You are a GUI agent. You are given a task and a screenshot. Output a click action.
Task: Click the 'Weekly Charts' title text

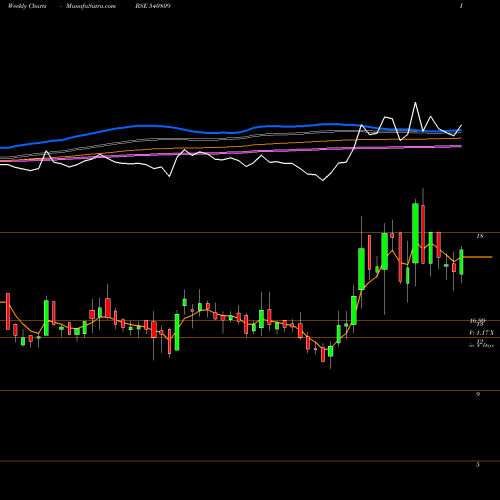point(27,6)
